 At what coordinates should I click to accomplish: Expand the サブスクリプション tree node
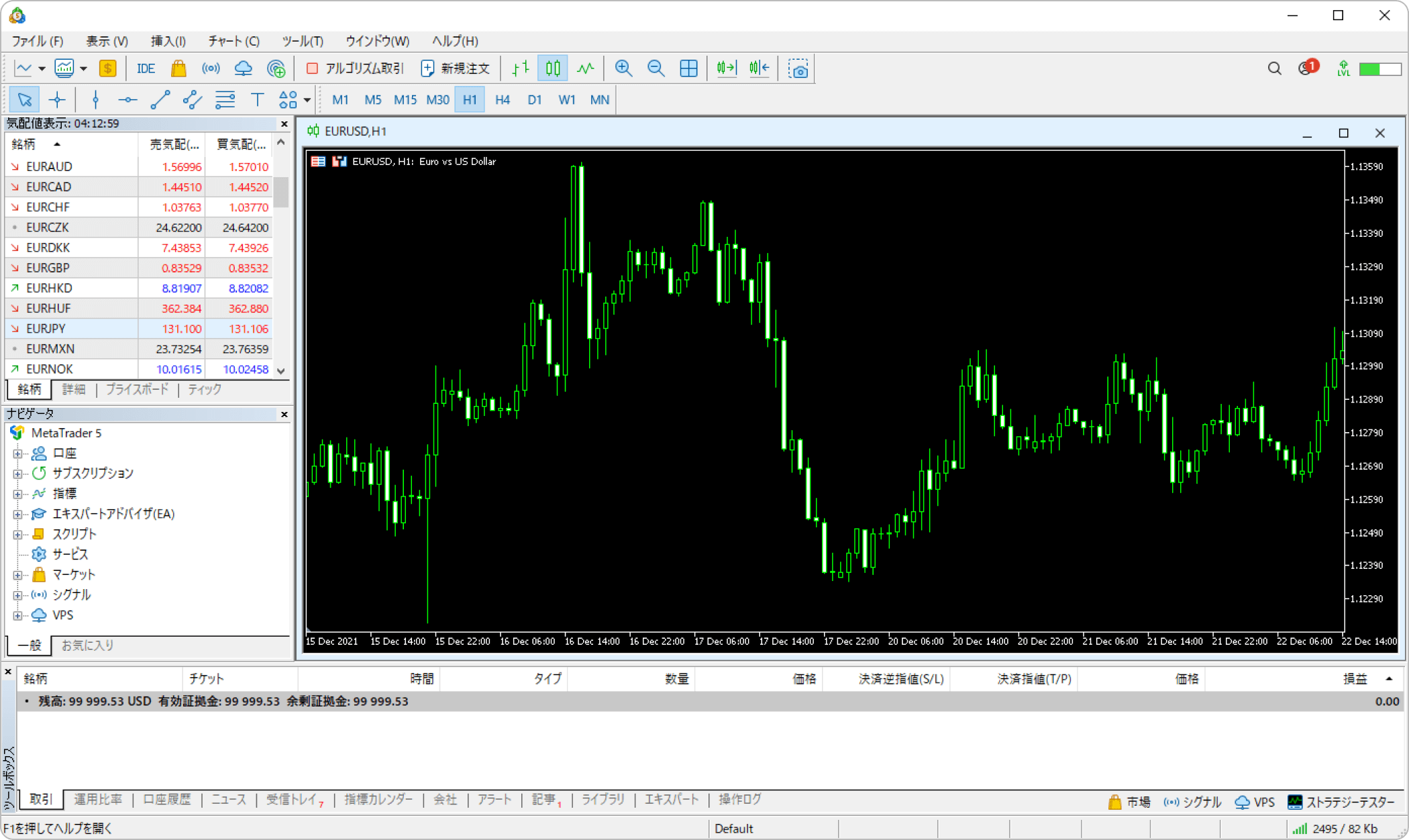point(17,474)
